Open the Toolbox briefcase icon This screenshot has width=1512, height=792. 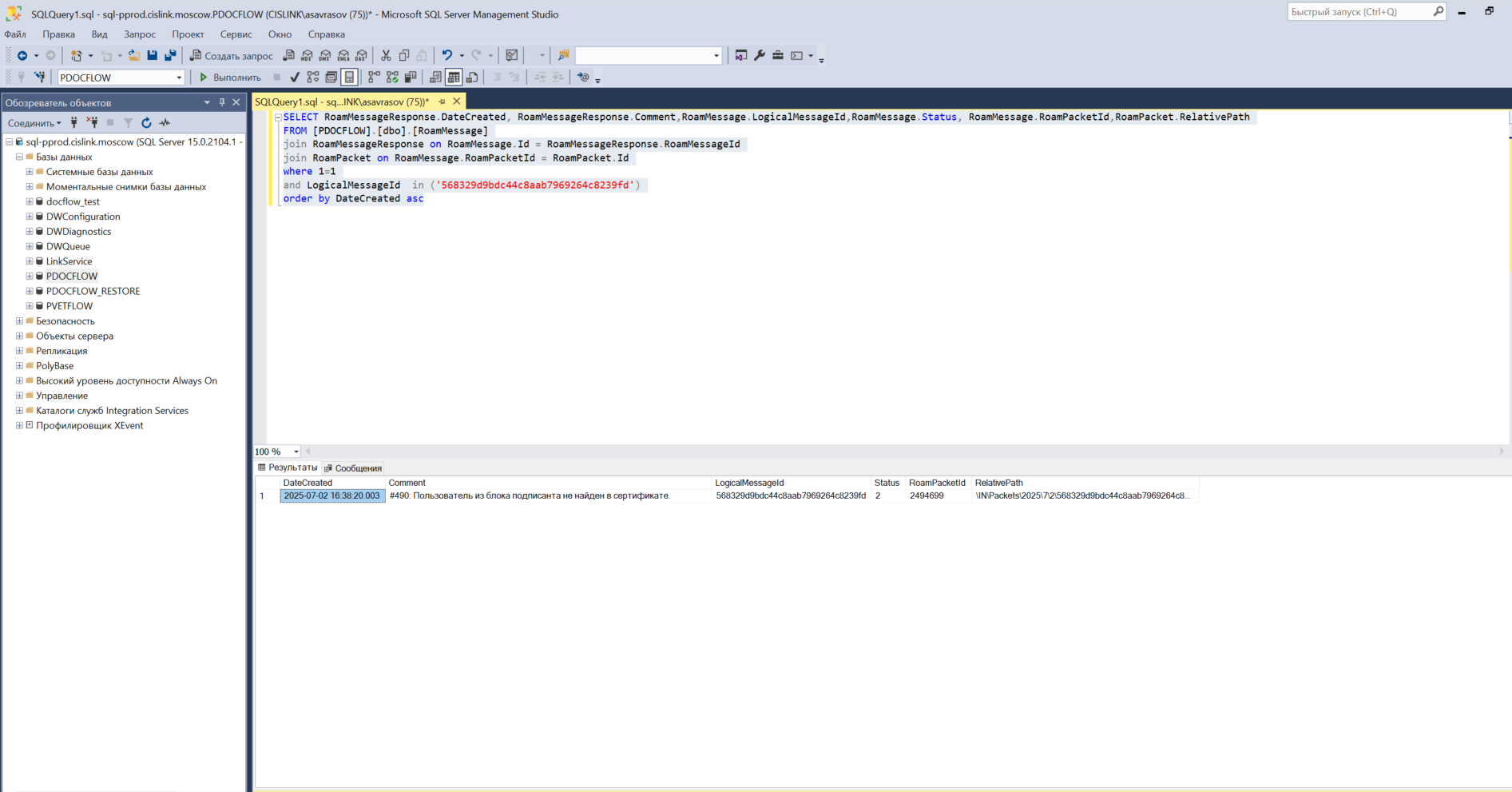pos(778,55)
